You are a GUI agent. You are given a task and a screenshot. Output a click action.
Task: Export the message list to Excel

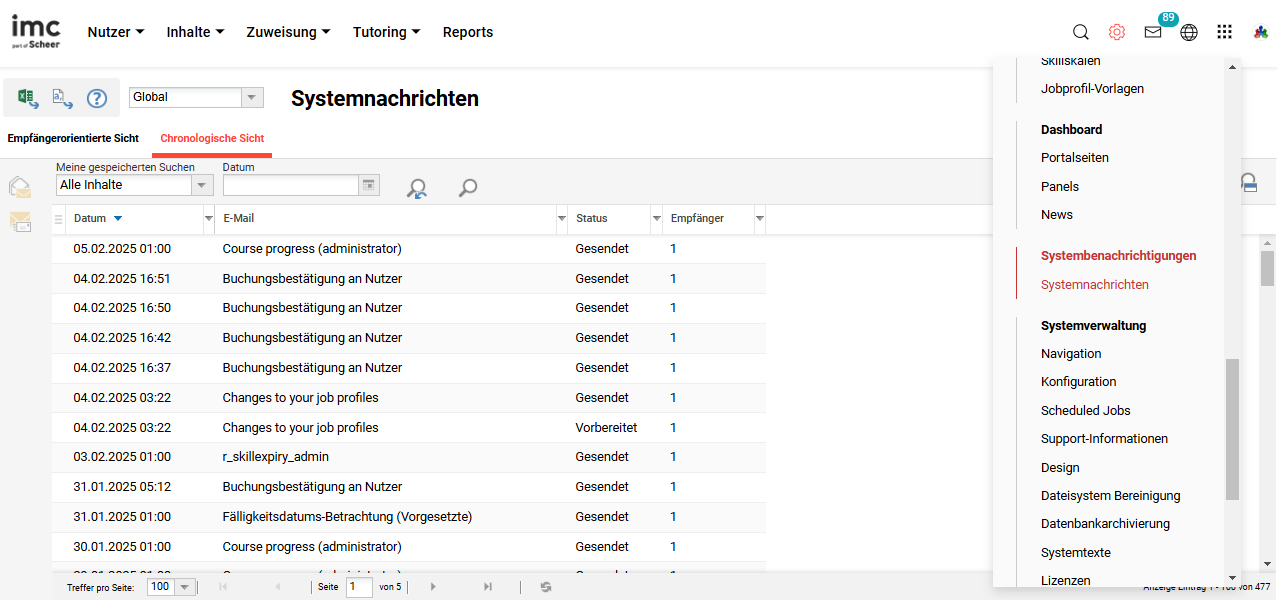pos(27,98)
